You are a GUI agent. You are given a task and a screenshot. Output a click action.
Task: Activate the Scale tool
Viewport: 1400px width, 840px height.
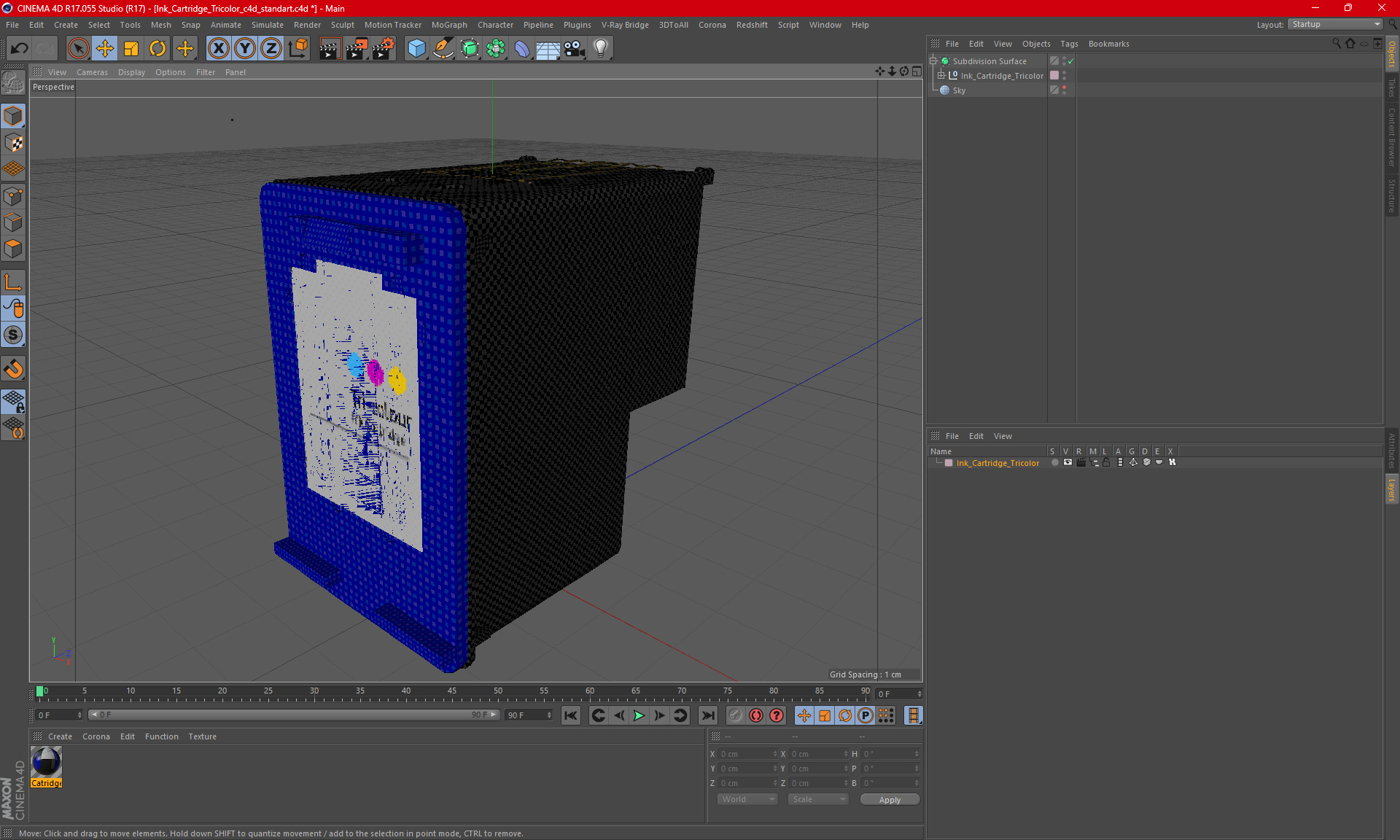131,49
